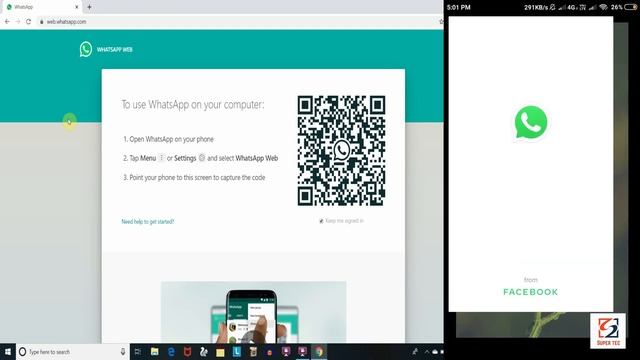This screenshot has height=360, width=640.
Task: Open File Explorer from the taskbar
Action: point(154,352)
